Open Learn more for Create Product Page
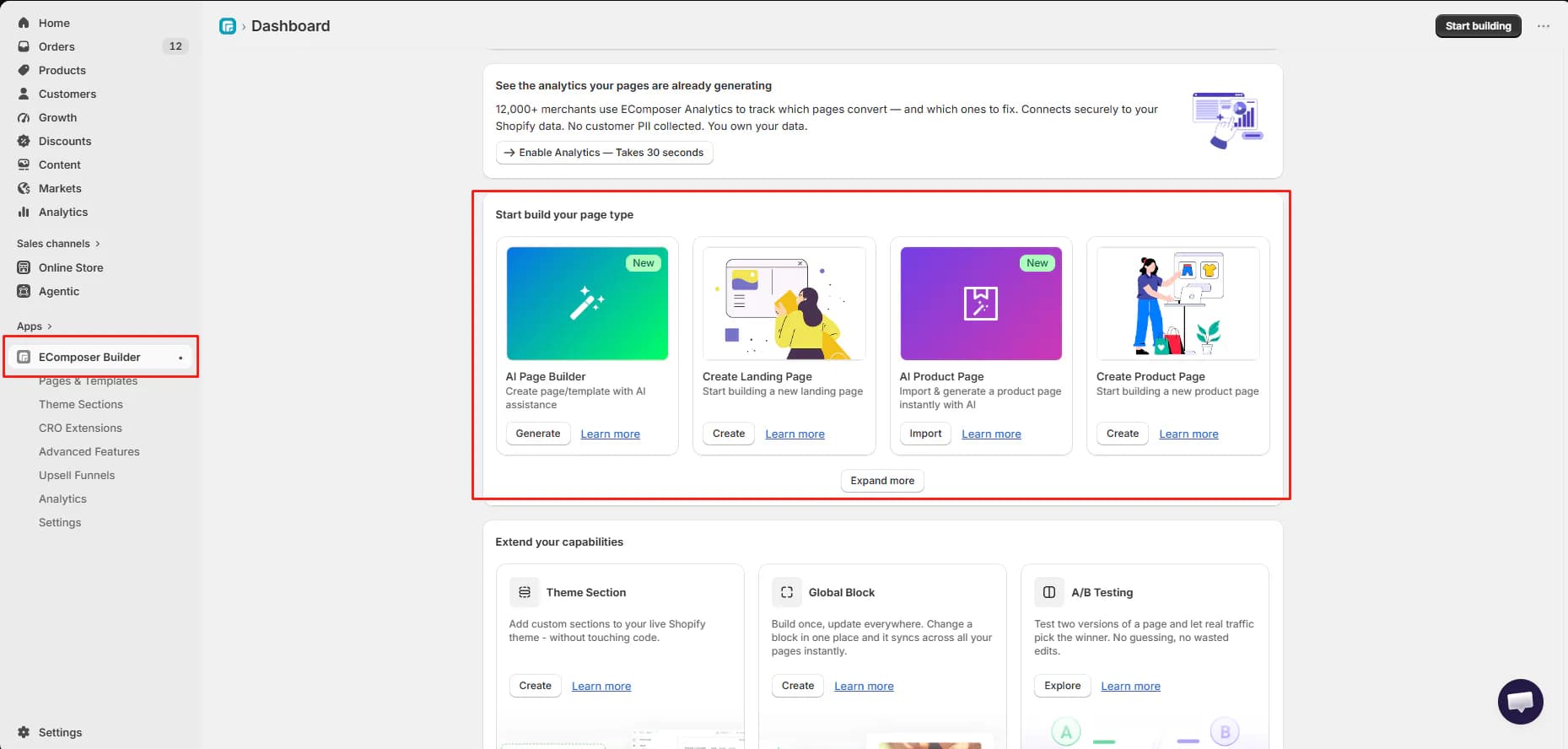1568x749 pixels. pos(1189,434)
